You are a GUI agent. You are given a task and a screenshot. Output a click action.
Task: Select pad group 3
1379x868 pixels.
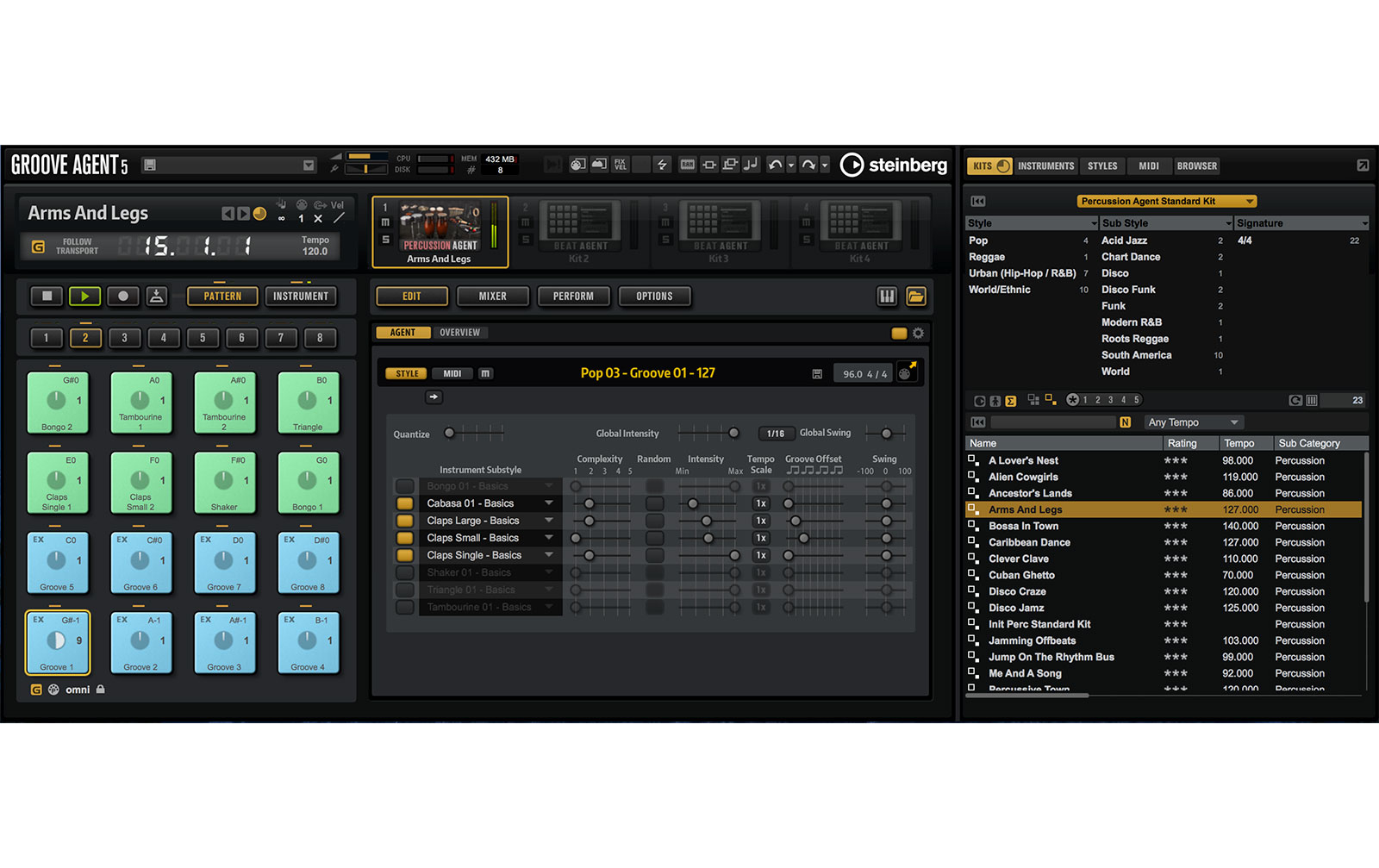coord(124,338)
